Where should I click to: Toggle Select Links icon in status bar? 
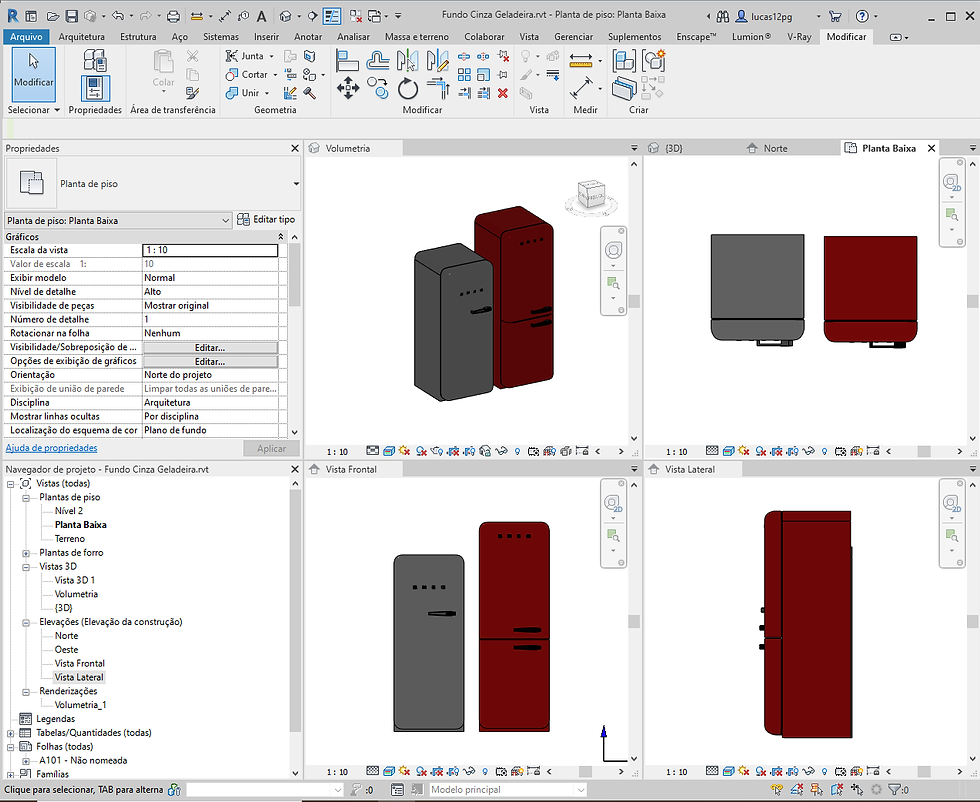[777, 790]
